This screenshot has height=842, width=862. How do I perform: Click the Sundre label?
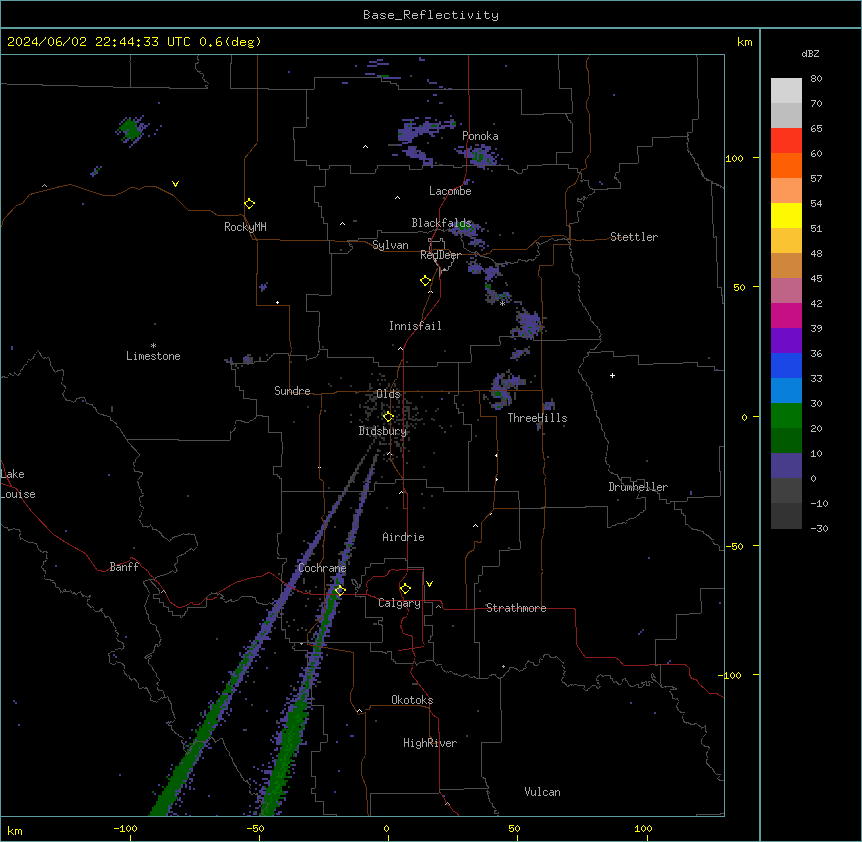[292, 391]
